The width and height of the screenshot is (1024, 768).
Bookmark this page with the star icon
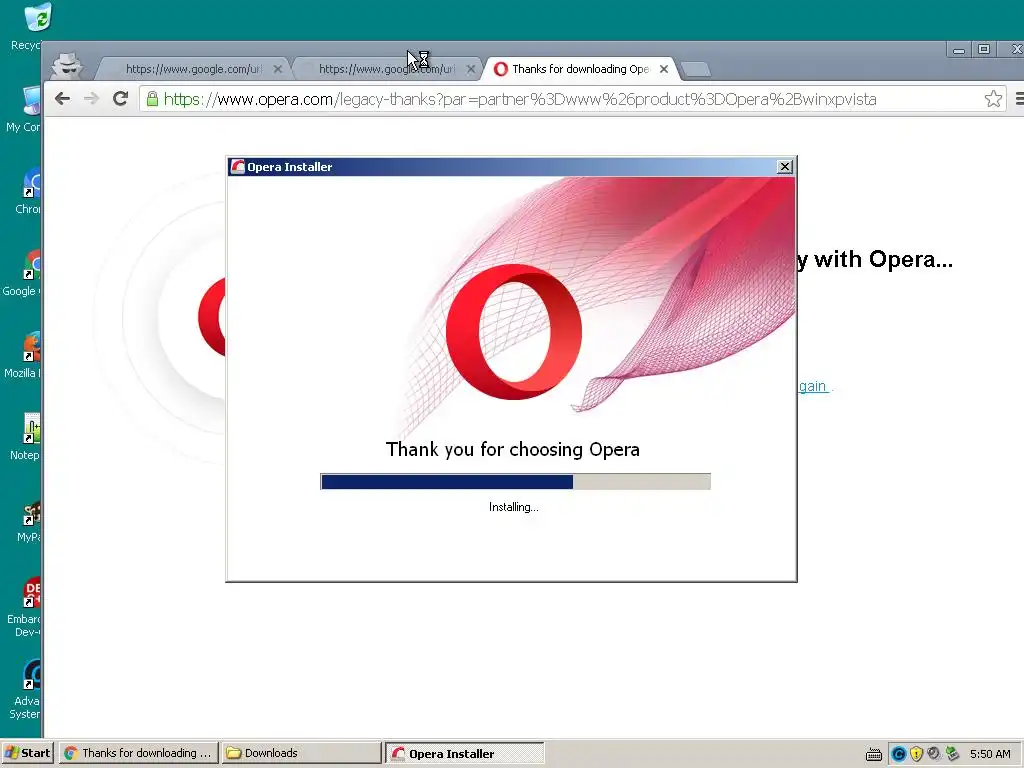pos(993,99)
